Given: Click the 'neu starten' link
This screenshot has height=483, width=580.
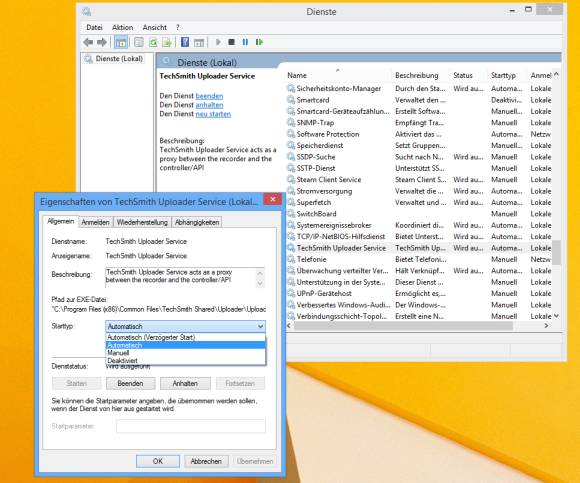Looking at the screenshot, I should pos(213,114).
